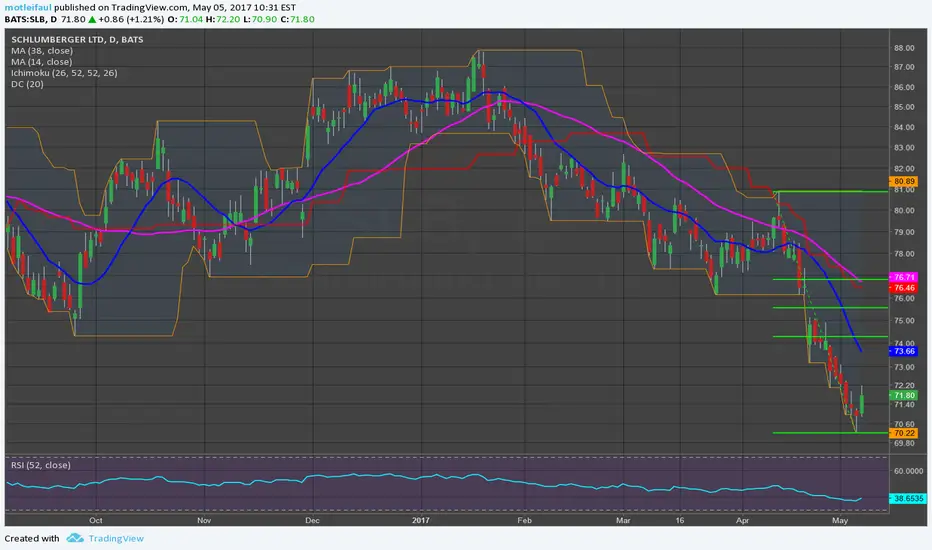Click the C:71.80 close value
This screenshot has width=932, height=550.
pyautogui.click(x=297, y=19)
